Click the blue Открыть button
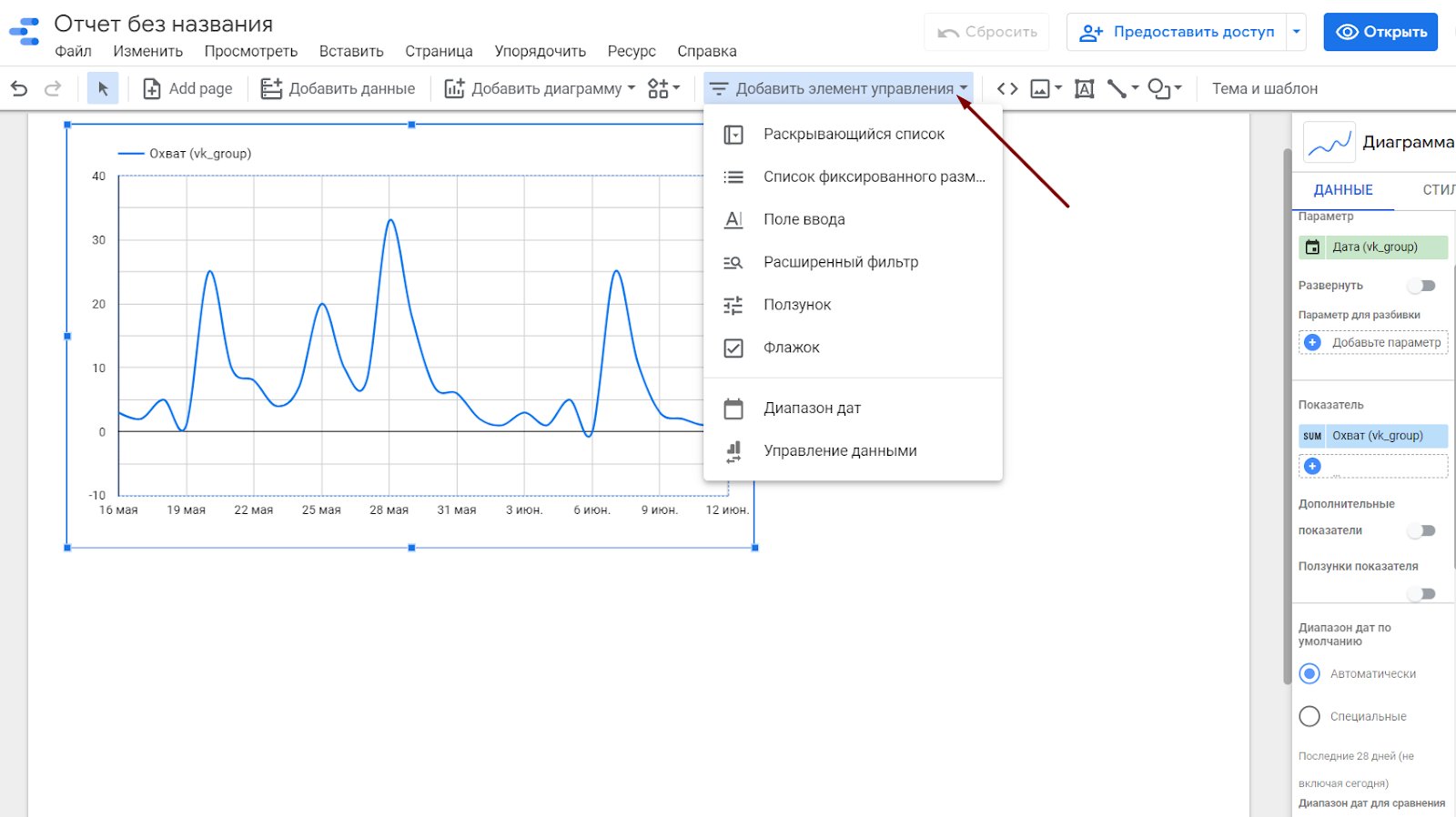Screen dimensions: 1456x817 coord(1380,32)
